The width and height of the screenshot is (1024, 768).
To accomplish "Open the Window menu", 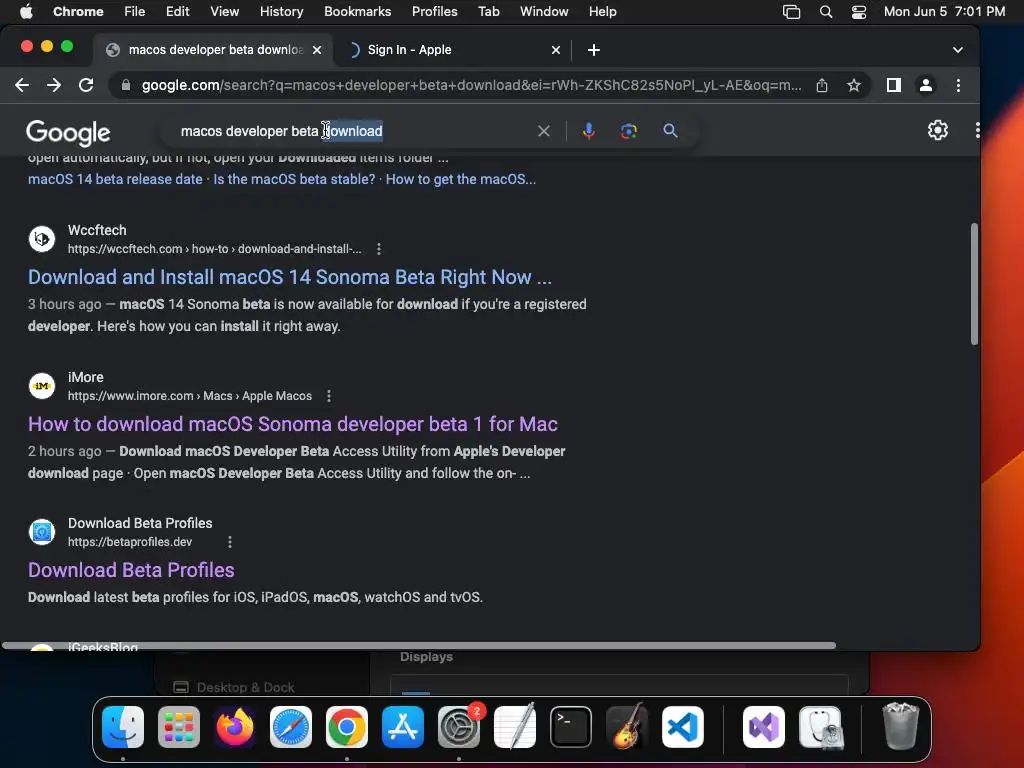I will [x=544, y=11].
